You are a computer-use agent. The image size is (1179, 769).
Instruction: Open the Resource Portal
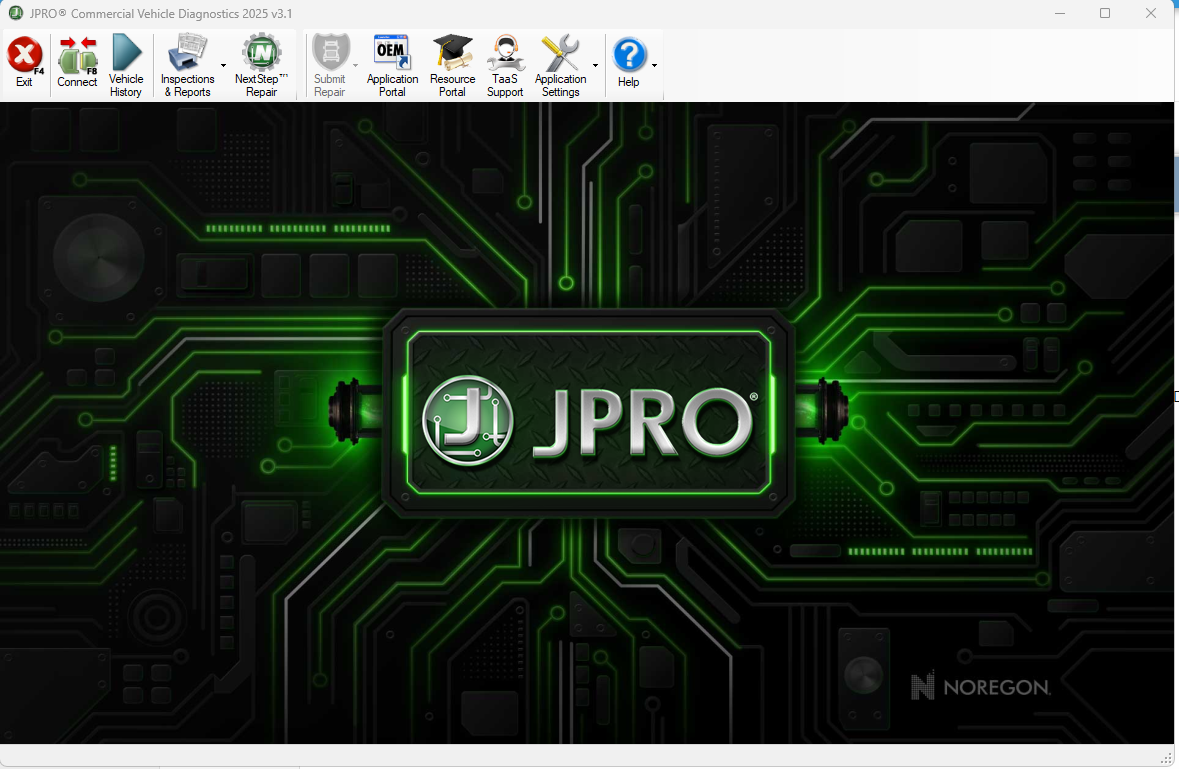(x=452, y=62)
